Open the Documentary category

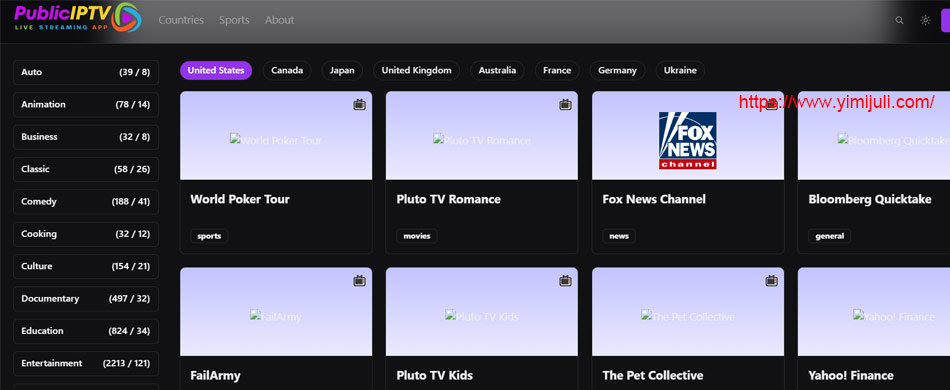coord(85,299)
